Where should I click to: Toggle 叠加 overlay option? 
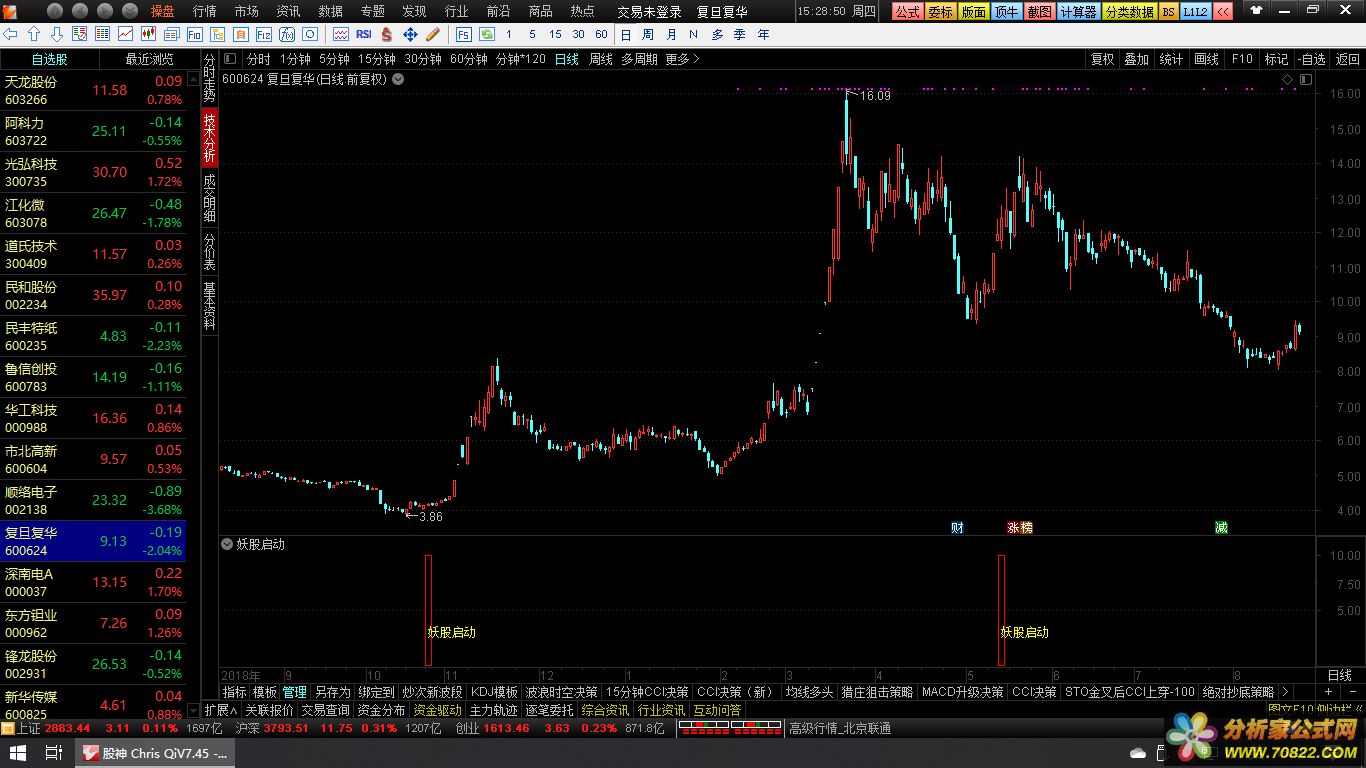click(x=1136, y=59)
